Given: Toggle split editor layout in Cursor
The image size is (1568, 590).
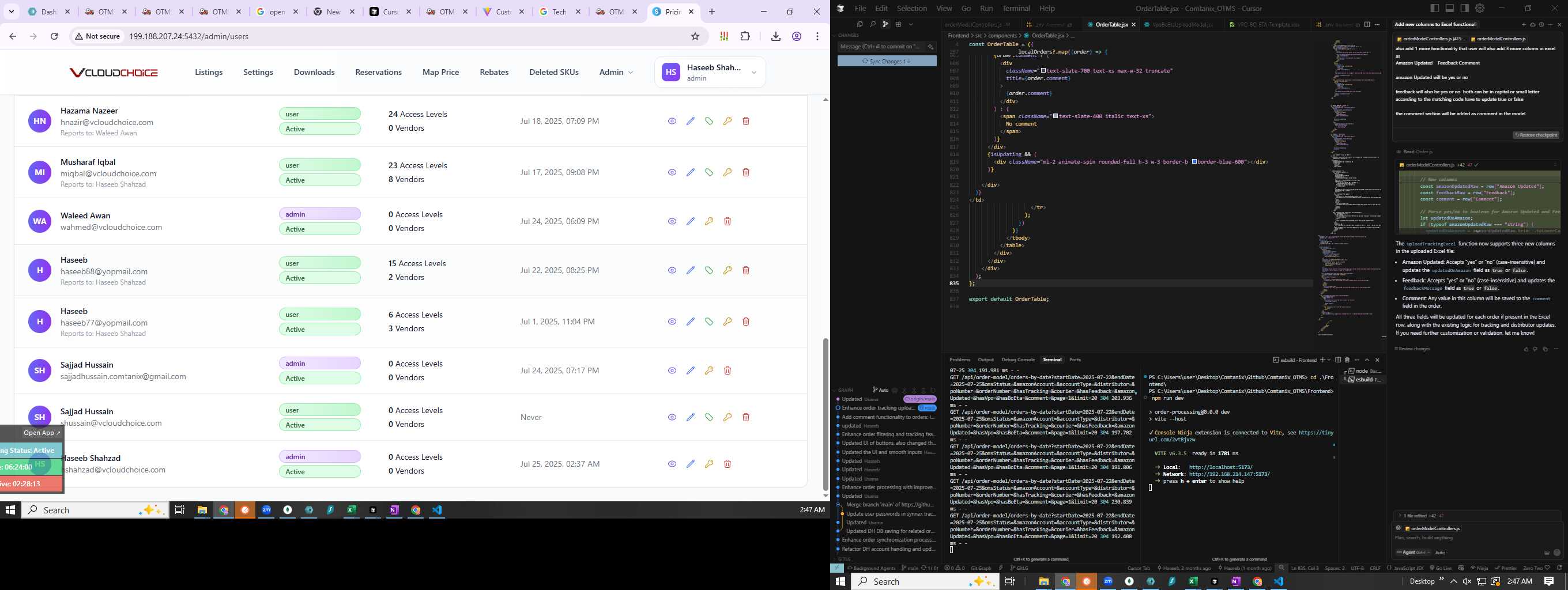Looking at the screenshot, I should tap(1367, 24).
